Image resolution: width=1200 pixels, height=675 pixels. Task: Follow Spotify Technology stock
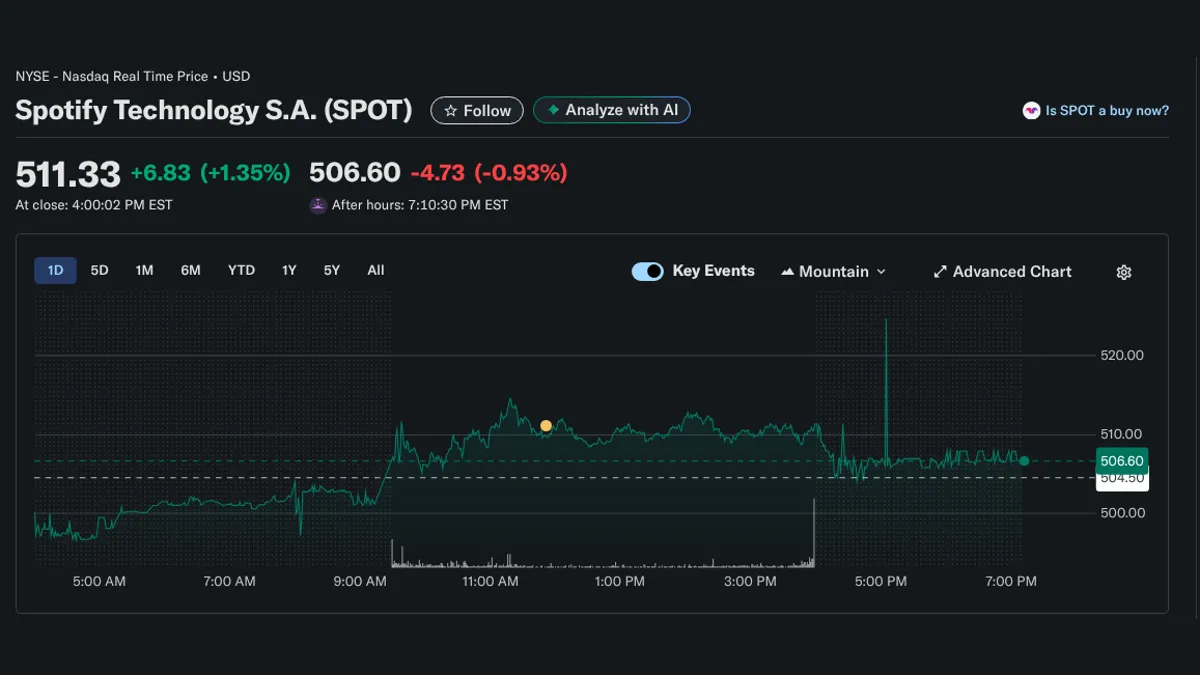coord(477,110)
